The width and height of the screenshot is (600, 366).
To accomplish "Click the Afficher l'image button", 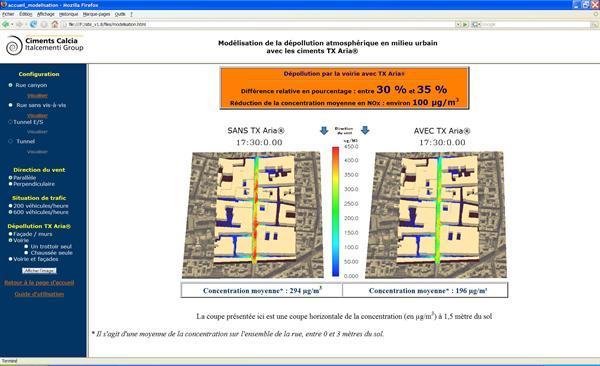I will pos(39,271).
